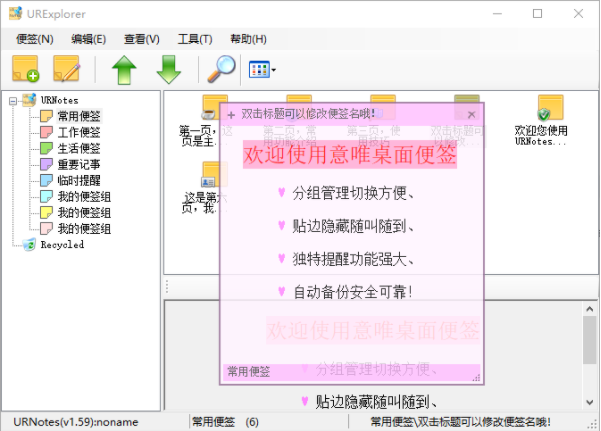
Task: Click the URExplorer title bar icon
Action: pyautogui.click(x=16, y=13)
